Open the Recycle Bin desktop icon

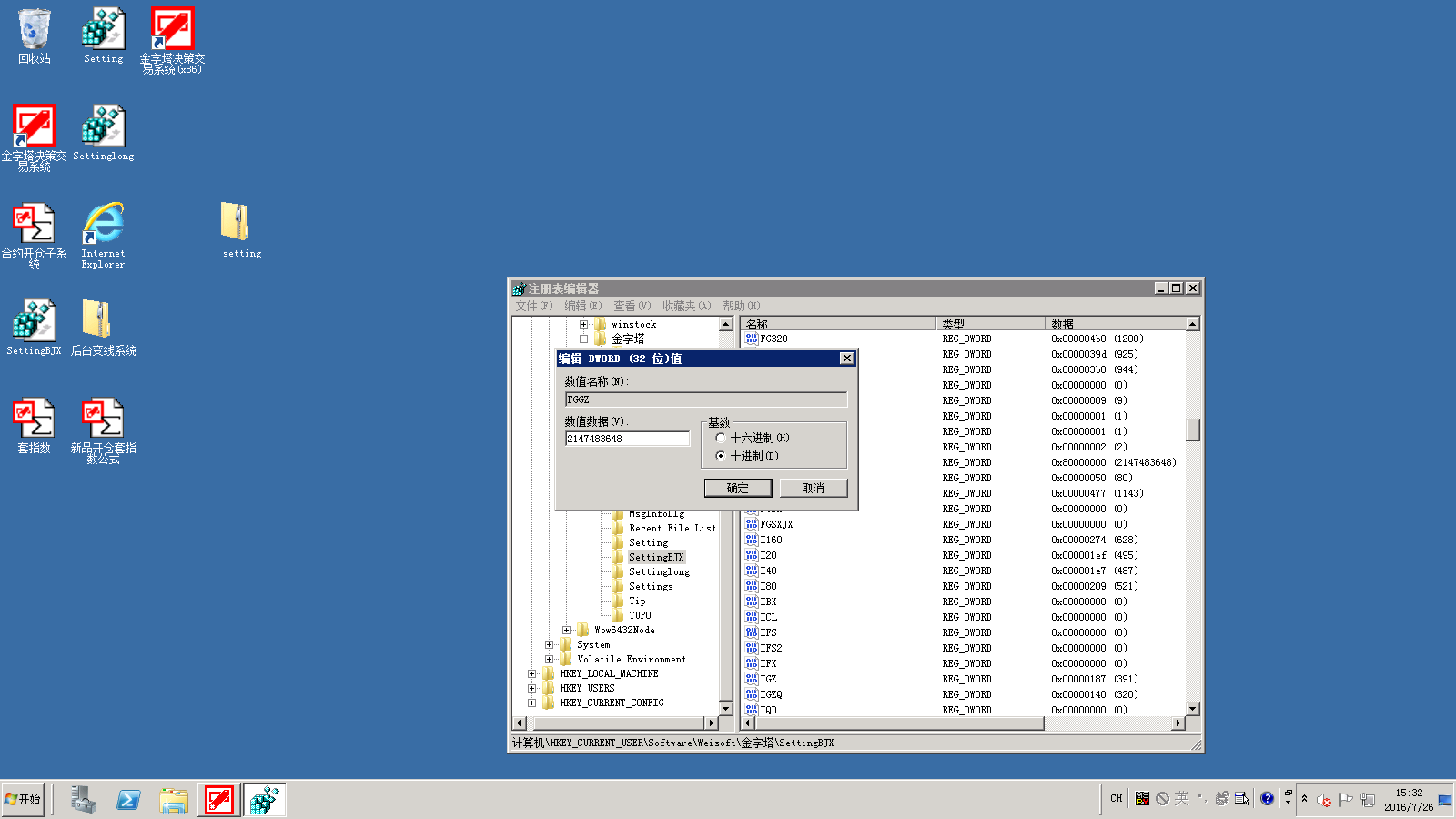(34, 30)
